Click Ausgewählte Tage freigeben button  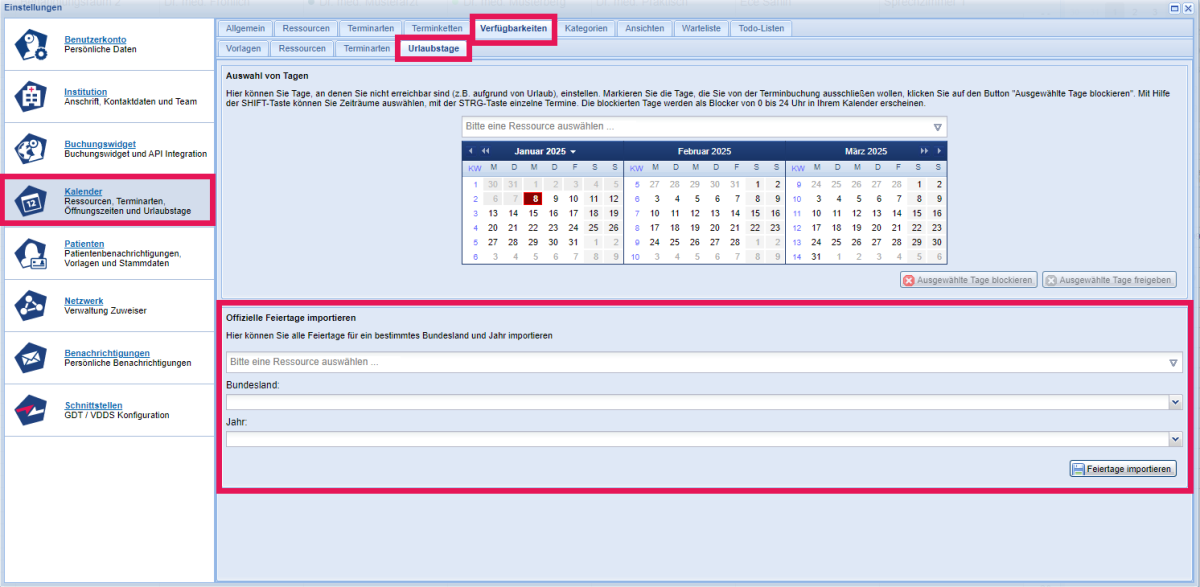[1109, 280]
